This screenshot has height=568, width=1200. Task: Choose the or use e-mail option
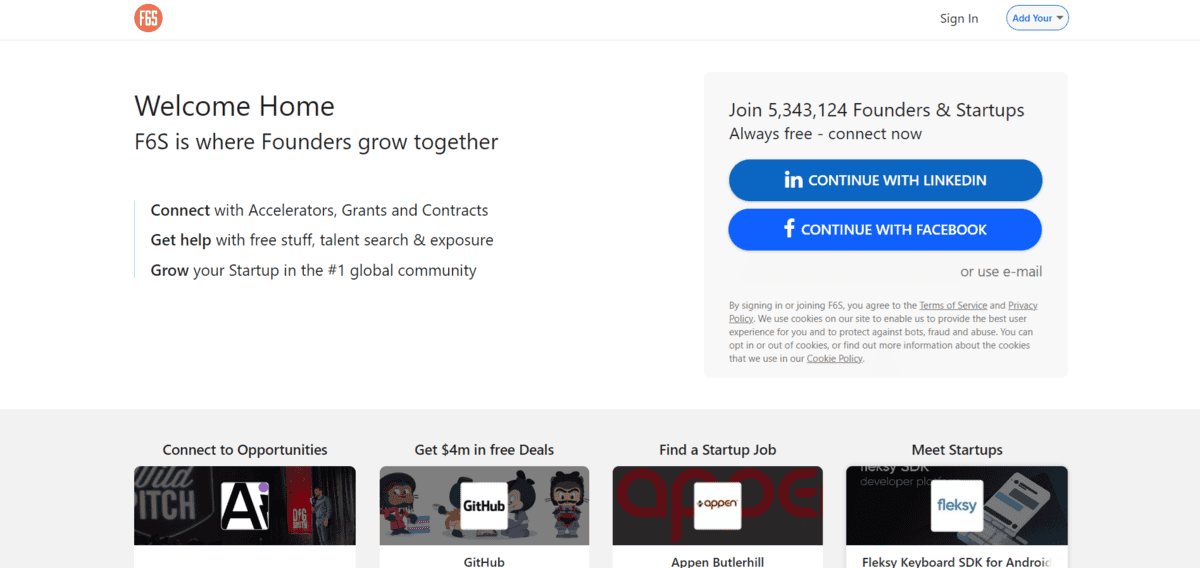click(x=1000, y=271)
